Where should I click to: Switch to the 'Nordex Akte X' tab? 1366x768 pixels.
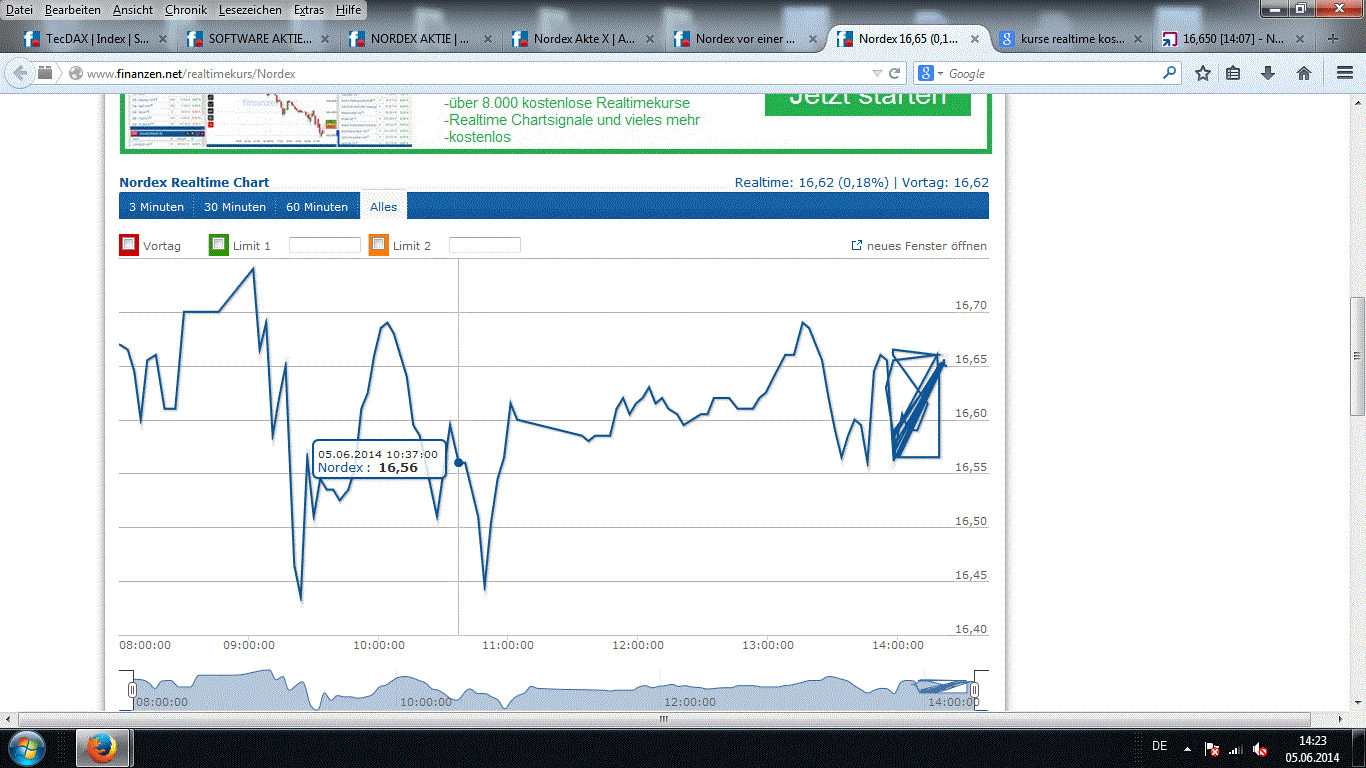coord(584,39)
